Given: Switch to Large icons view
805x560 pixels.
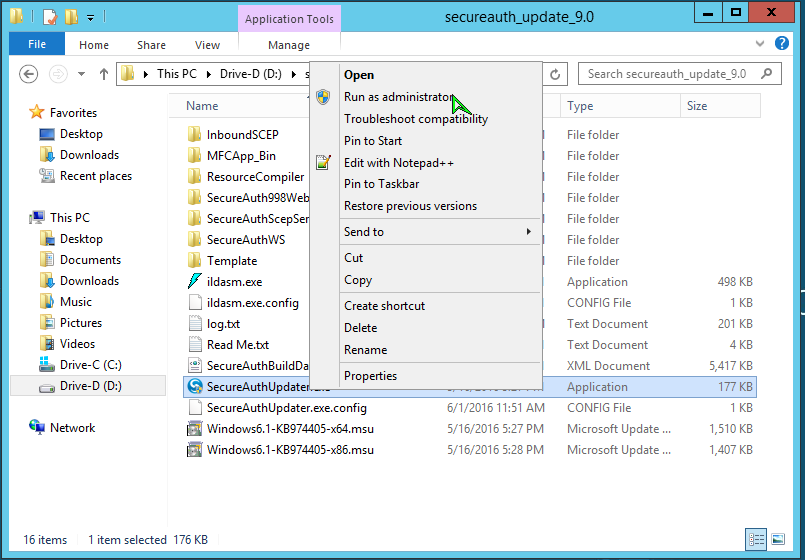Looking at the screenshot, I should pos(778,539).
